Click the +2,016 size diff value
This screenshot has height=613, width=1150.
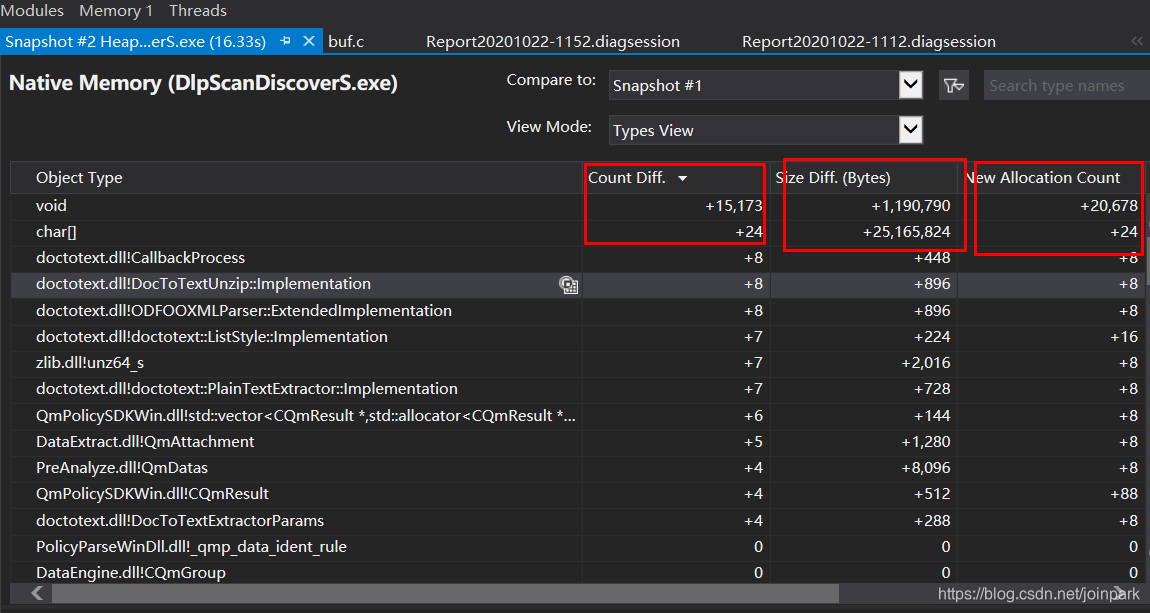tap(926, 363)
